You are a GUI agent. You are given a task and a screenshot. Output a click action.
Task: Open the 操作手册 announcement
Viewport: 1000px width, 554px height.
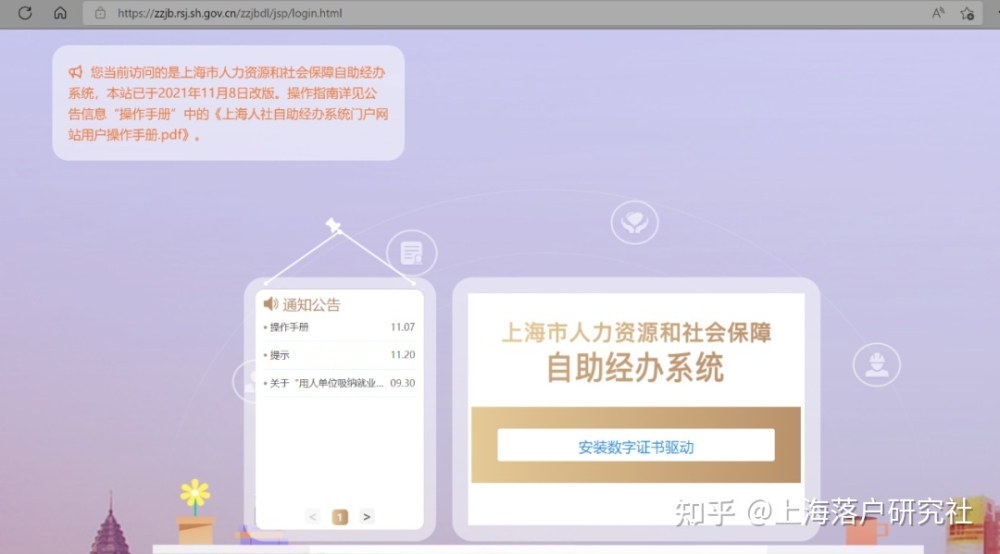pos(289,327)
